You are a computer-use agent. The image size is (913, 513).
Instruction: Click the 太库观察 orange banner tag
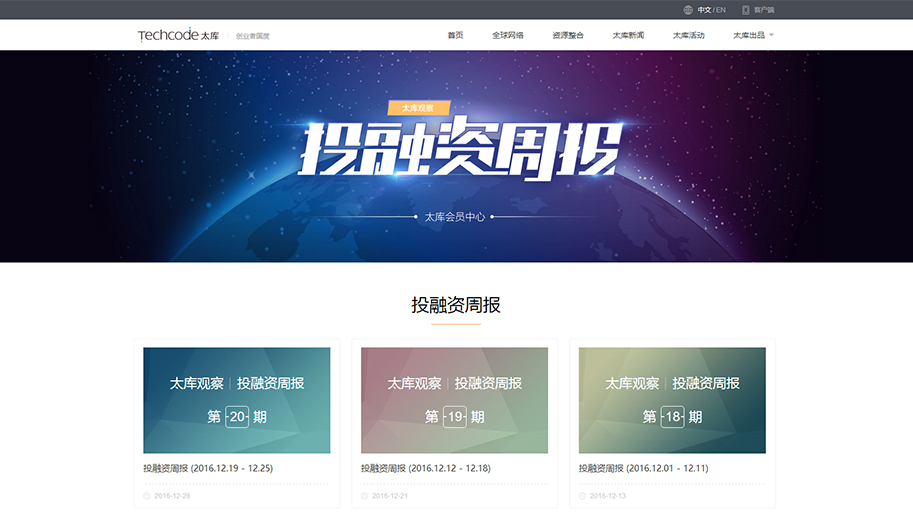(419, 108)
